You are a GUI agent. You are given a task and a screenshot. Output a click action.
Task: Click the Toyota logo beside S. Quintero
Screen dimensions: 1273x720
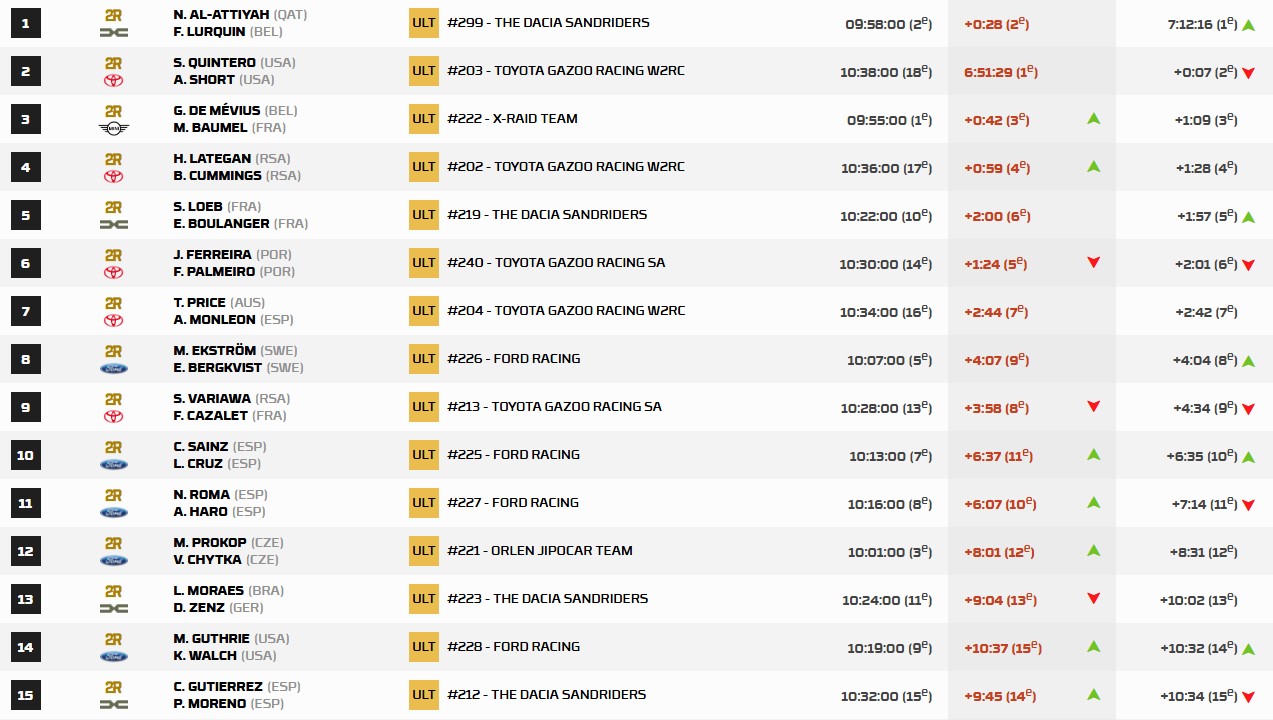coord(113,81)
